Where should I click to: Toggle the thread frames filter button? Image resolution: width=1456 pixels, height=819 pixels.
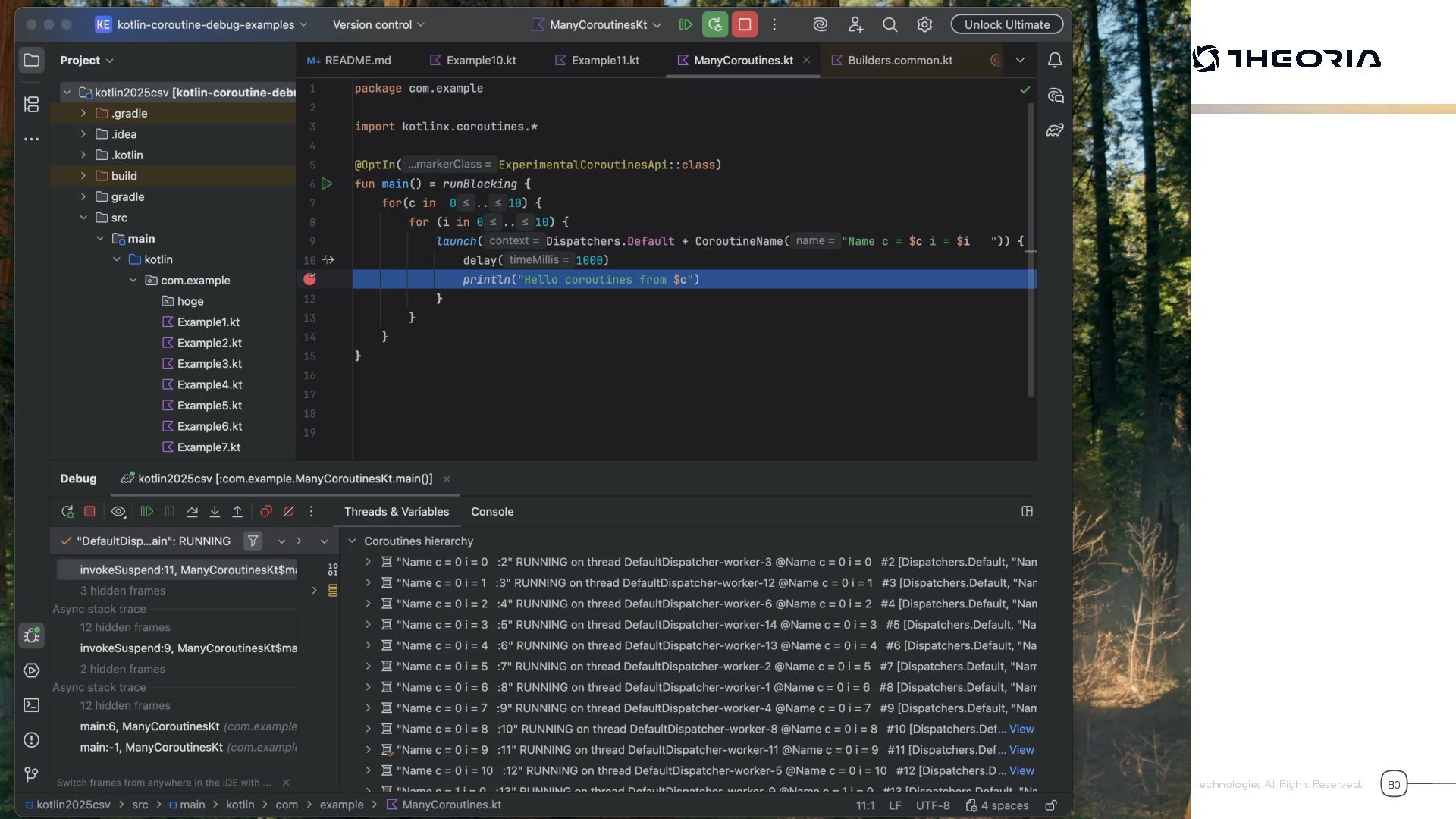pyautogui.click(x=253, y=541)
